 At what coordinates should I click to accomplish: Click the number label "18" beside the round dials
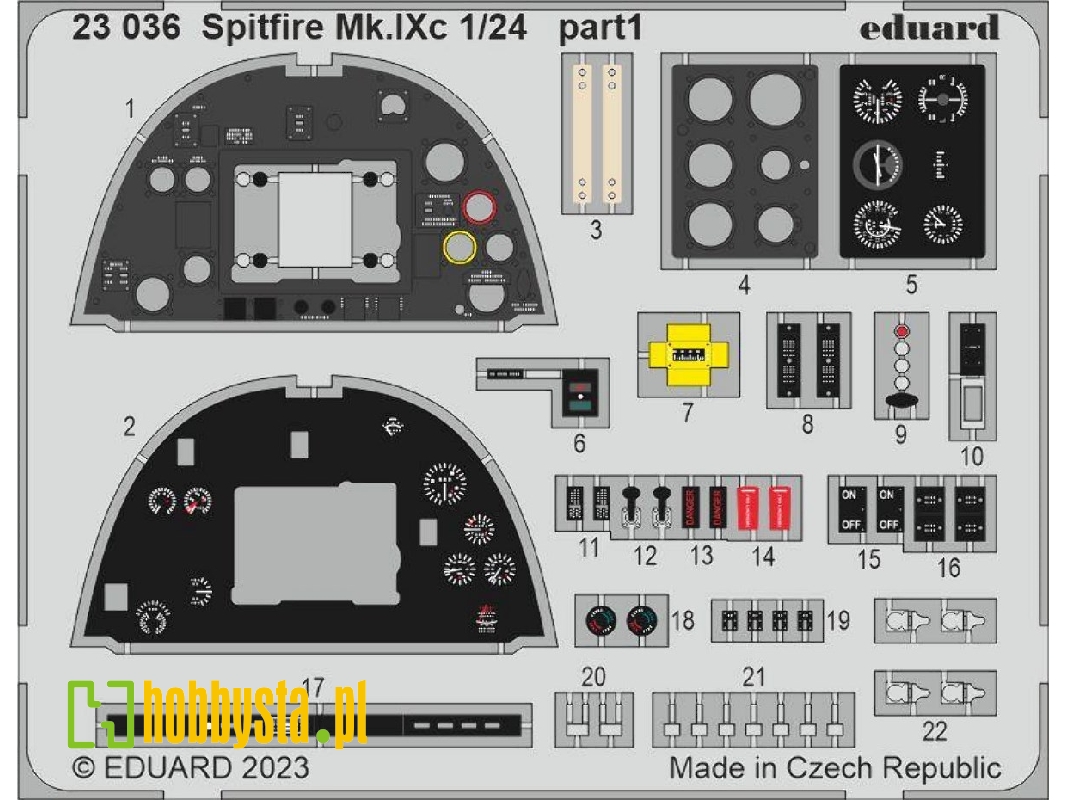pyautogui.click(x=683, y=620)
